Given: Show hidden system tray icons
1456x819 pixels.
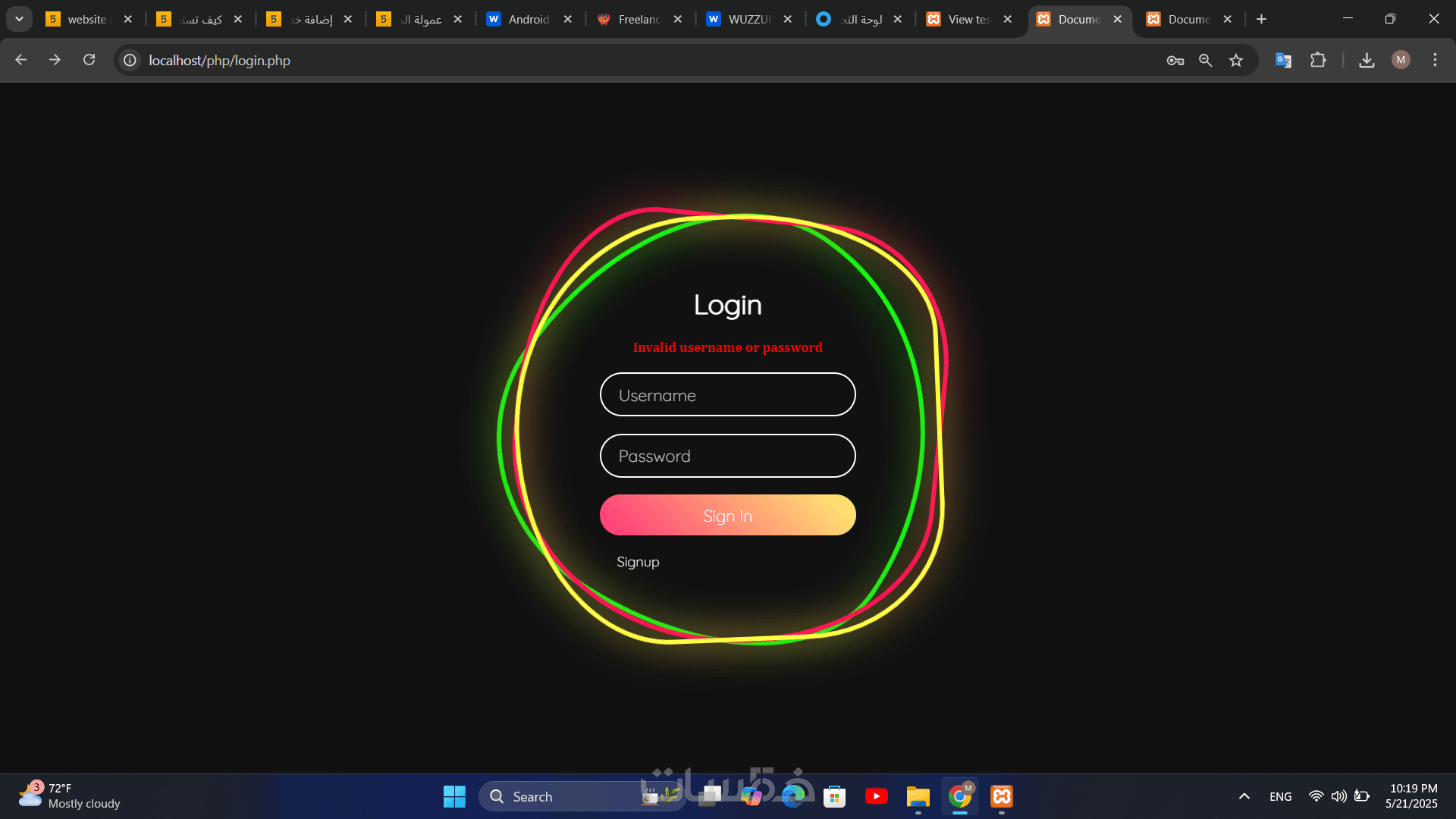Looking at the screenshot, I should click(1244, 796).
